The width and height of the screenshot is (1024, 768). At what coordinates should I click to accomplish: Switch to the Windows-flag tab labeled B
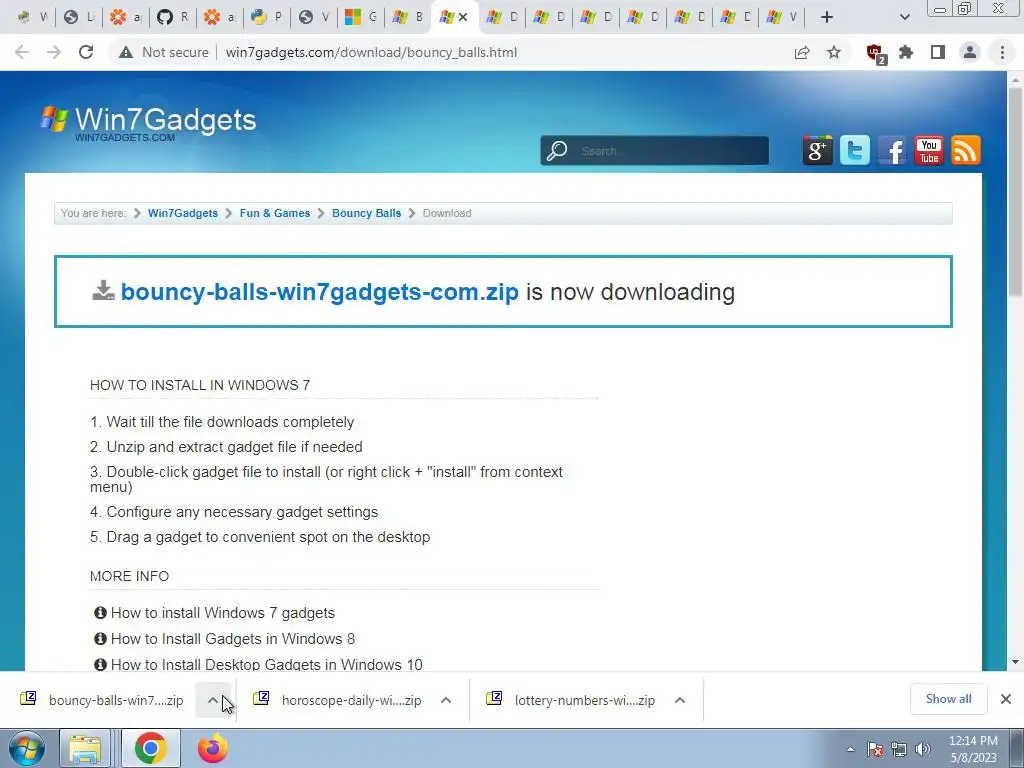click(x=408, y=17)
